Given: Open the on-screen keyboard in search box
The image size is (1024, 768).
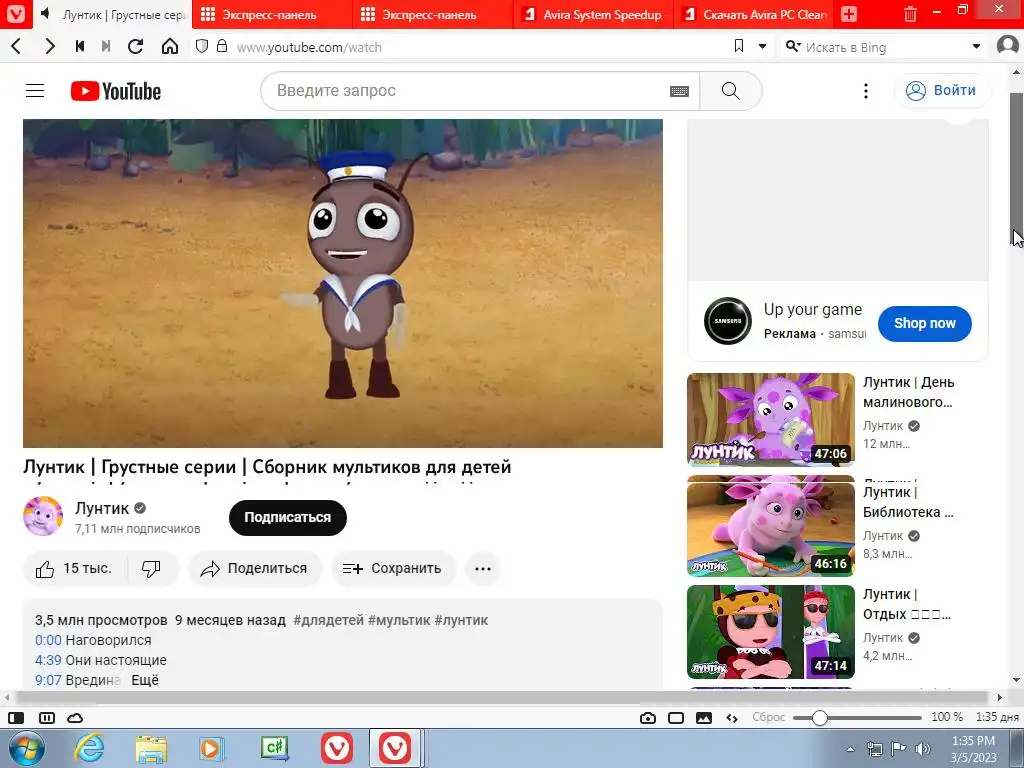Looking at the screenshot, I should [x=679, y=91].
